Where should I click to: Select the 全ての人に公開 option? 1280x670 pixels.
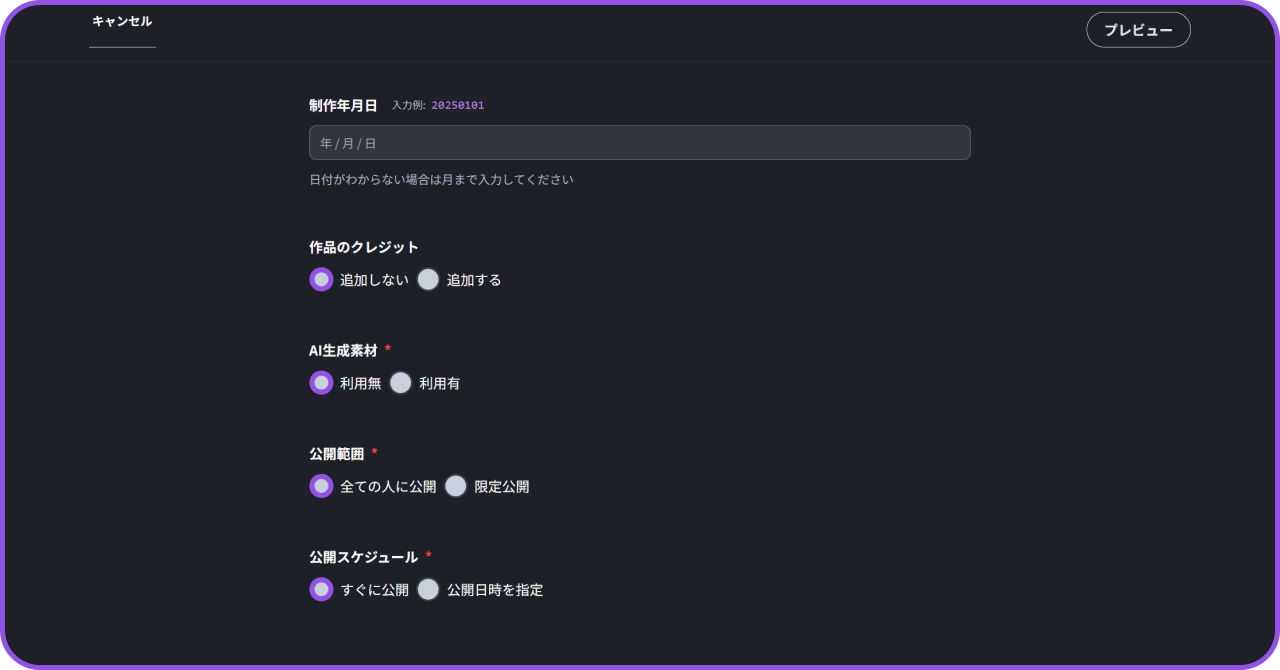(x=321, y=486)
